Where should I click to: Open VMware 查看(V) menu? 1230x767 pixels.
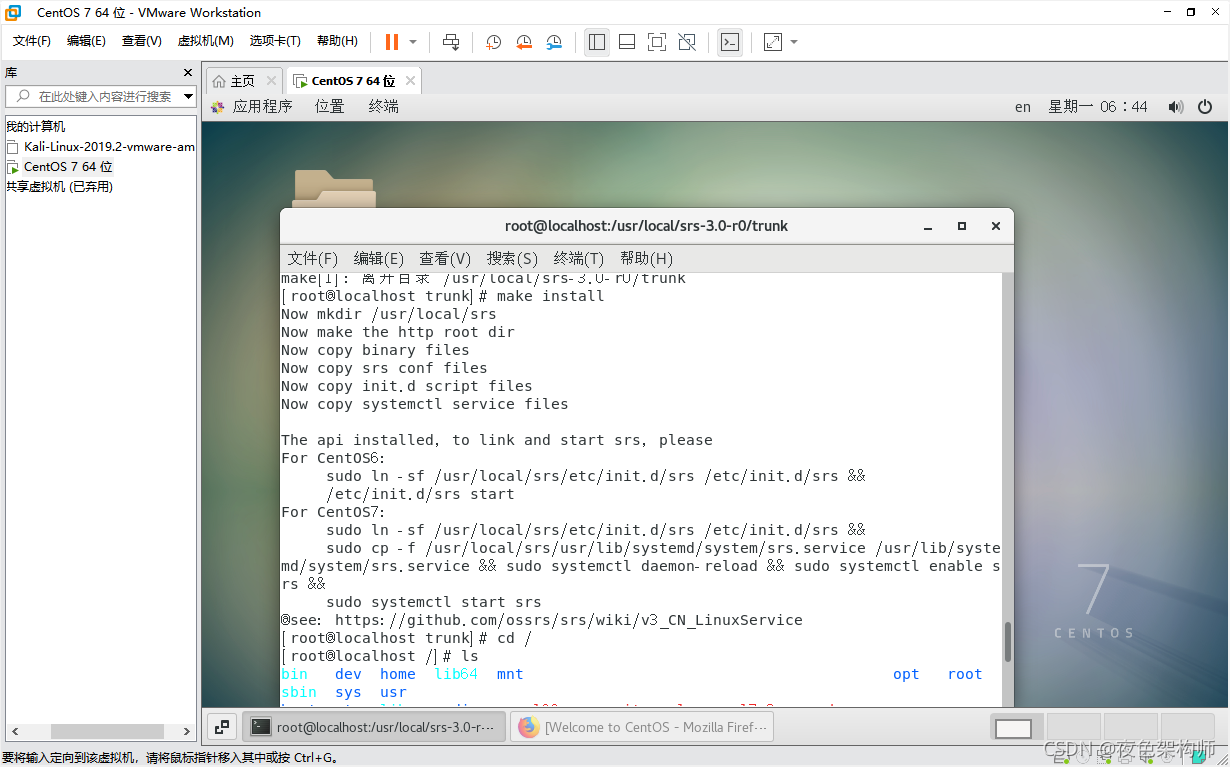pos(141,41)
